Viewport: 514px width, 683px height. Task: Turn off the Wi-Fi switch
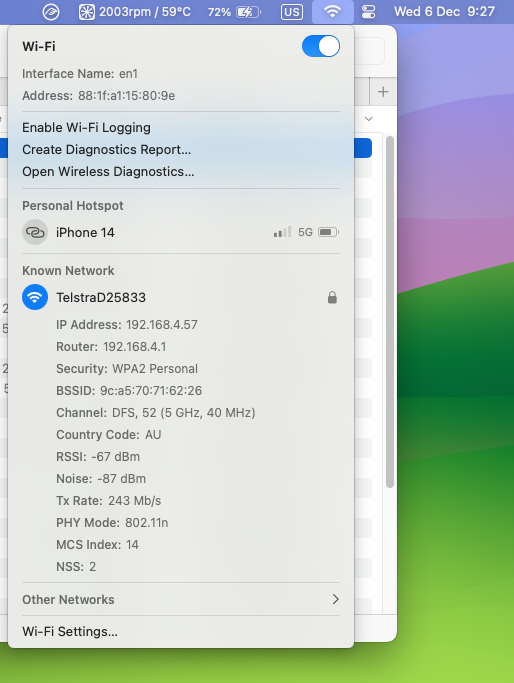point(321,46)
